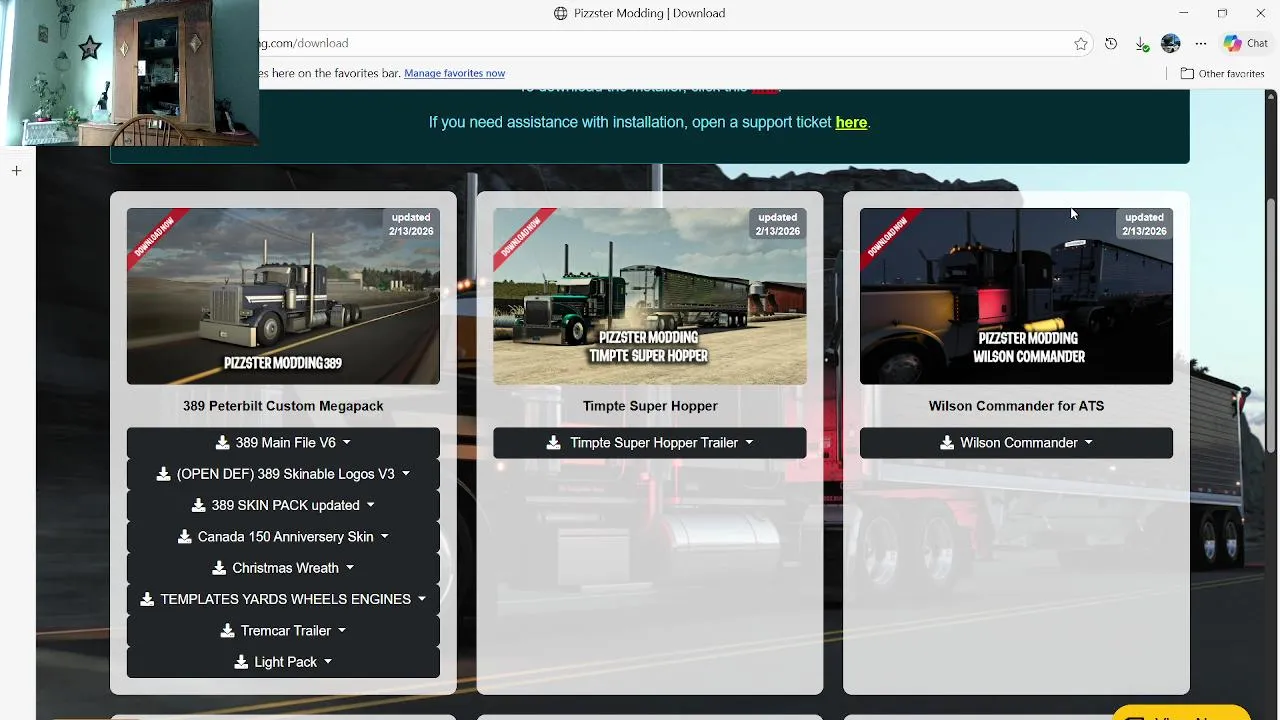This screenshot has width=1280, height=720.
Task: Click the 389 Peterbilt Custom Megapack title
Action: pyautogui.click(x=283, y=406)
